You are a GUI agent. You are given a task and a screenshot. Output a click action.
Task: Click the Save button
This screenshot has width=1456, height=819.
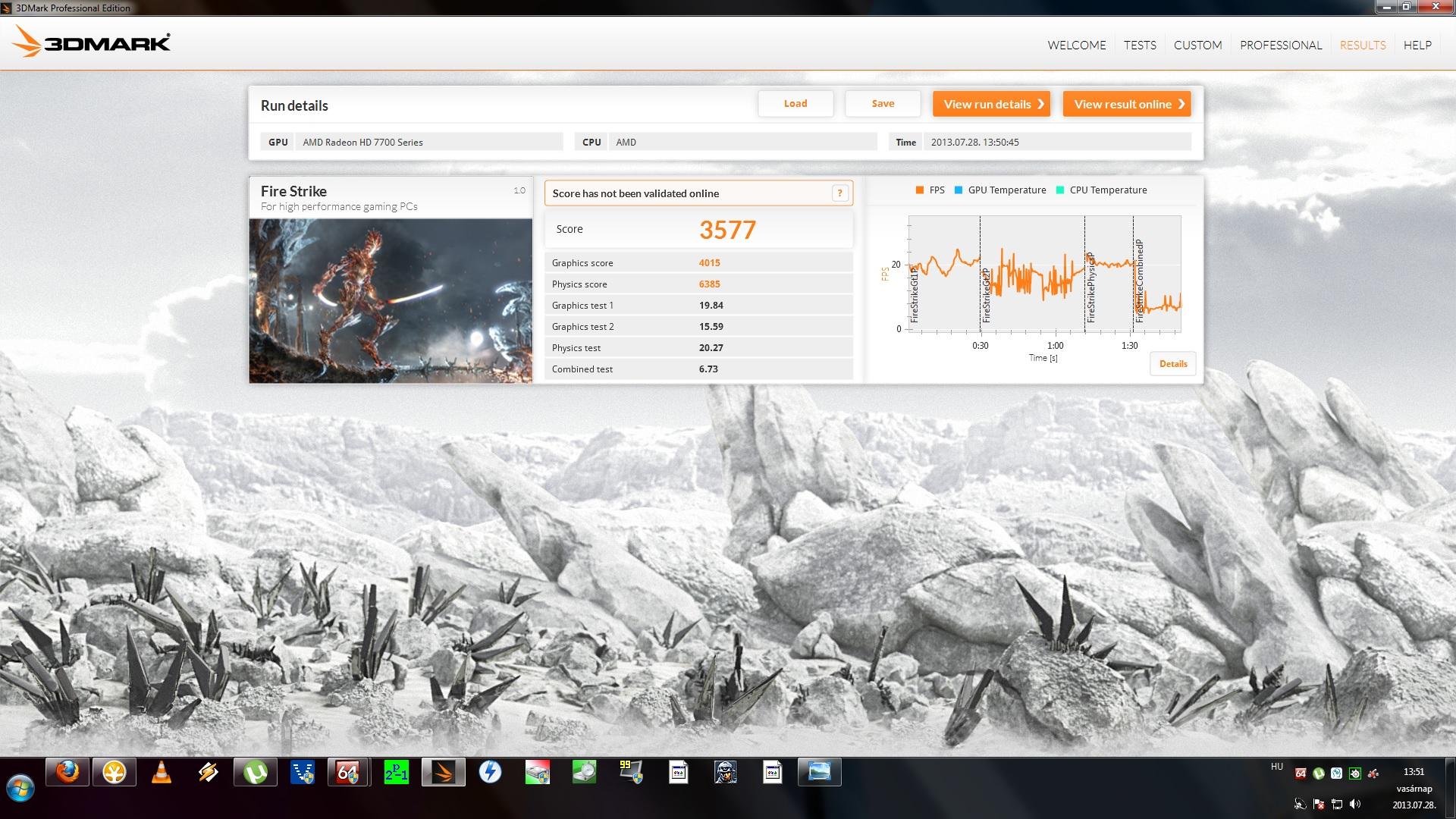click(883, 104)
